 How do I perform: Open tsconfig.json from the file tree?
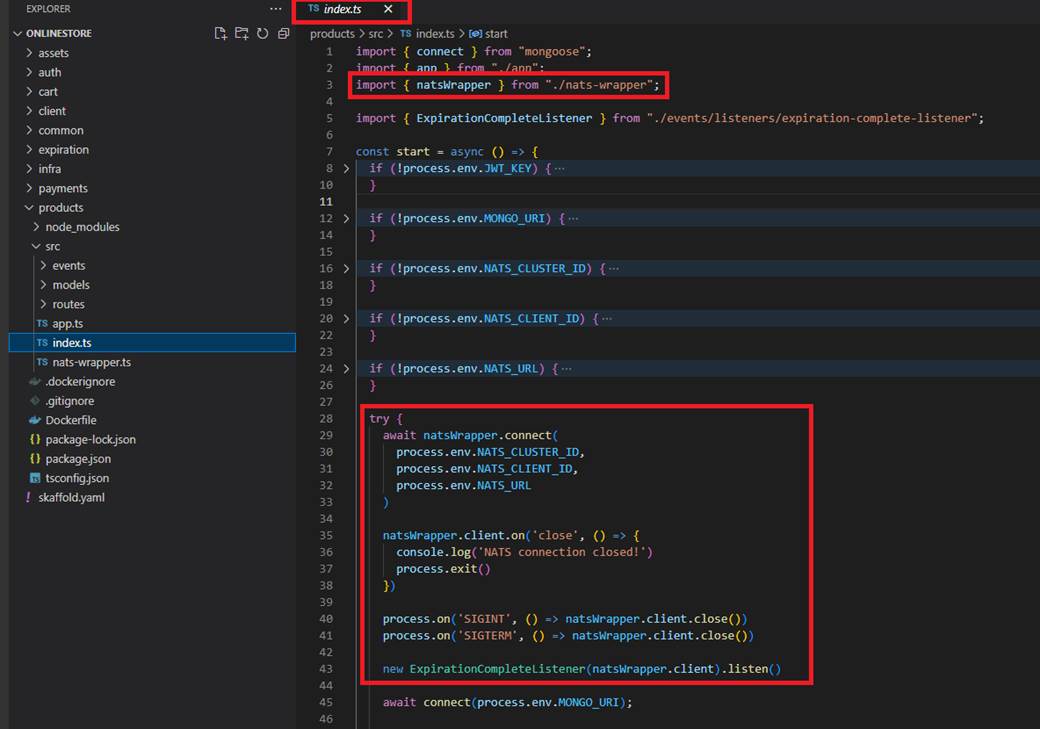[77, 478]
